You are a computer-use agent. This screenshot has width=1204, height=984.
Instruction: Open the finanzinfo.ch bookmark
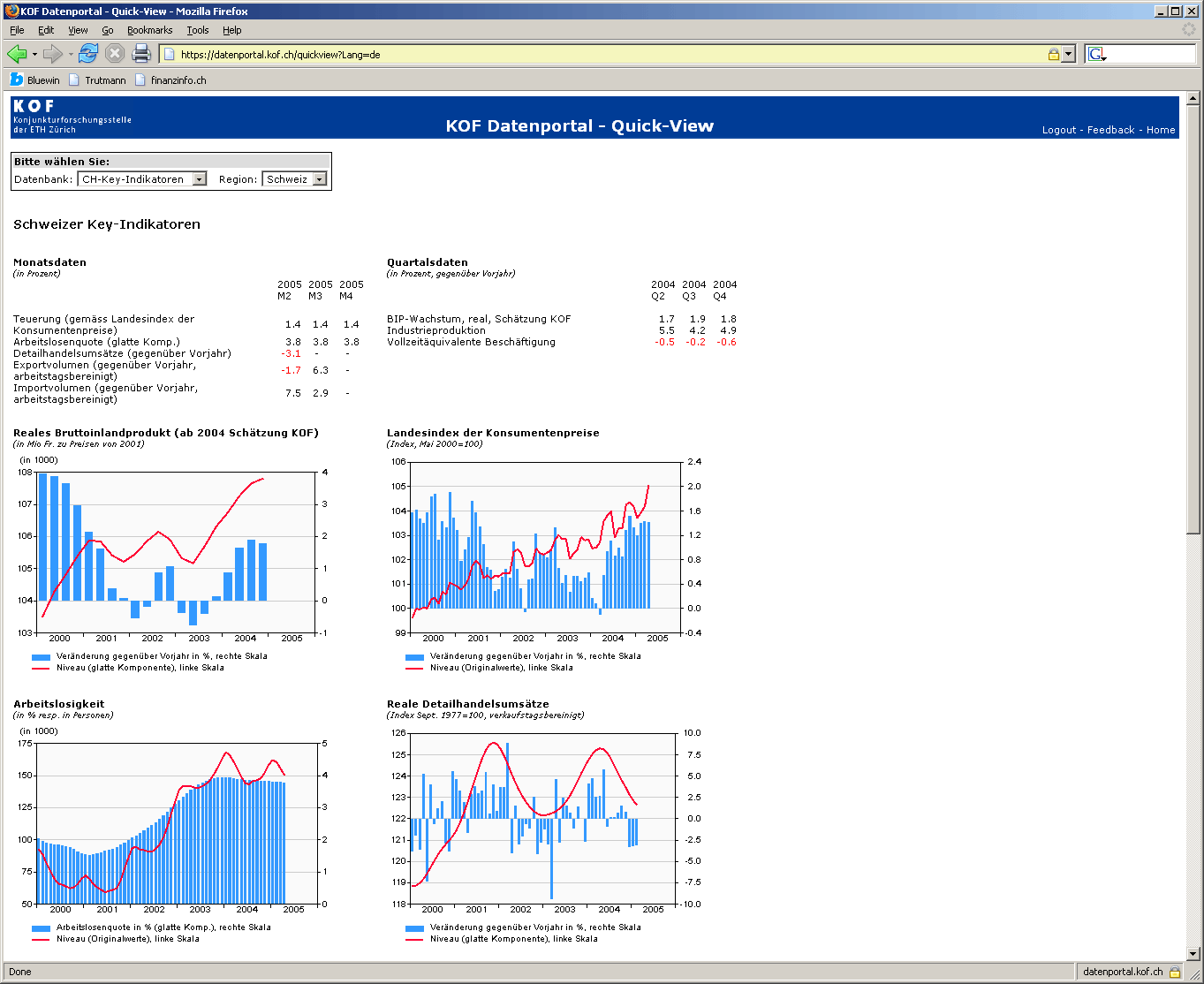tap(178, 80)
